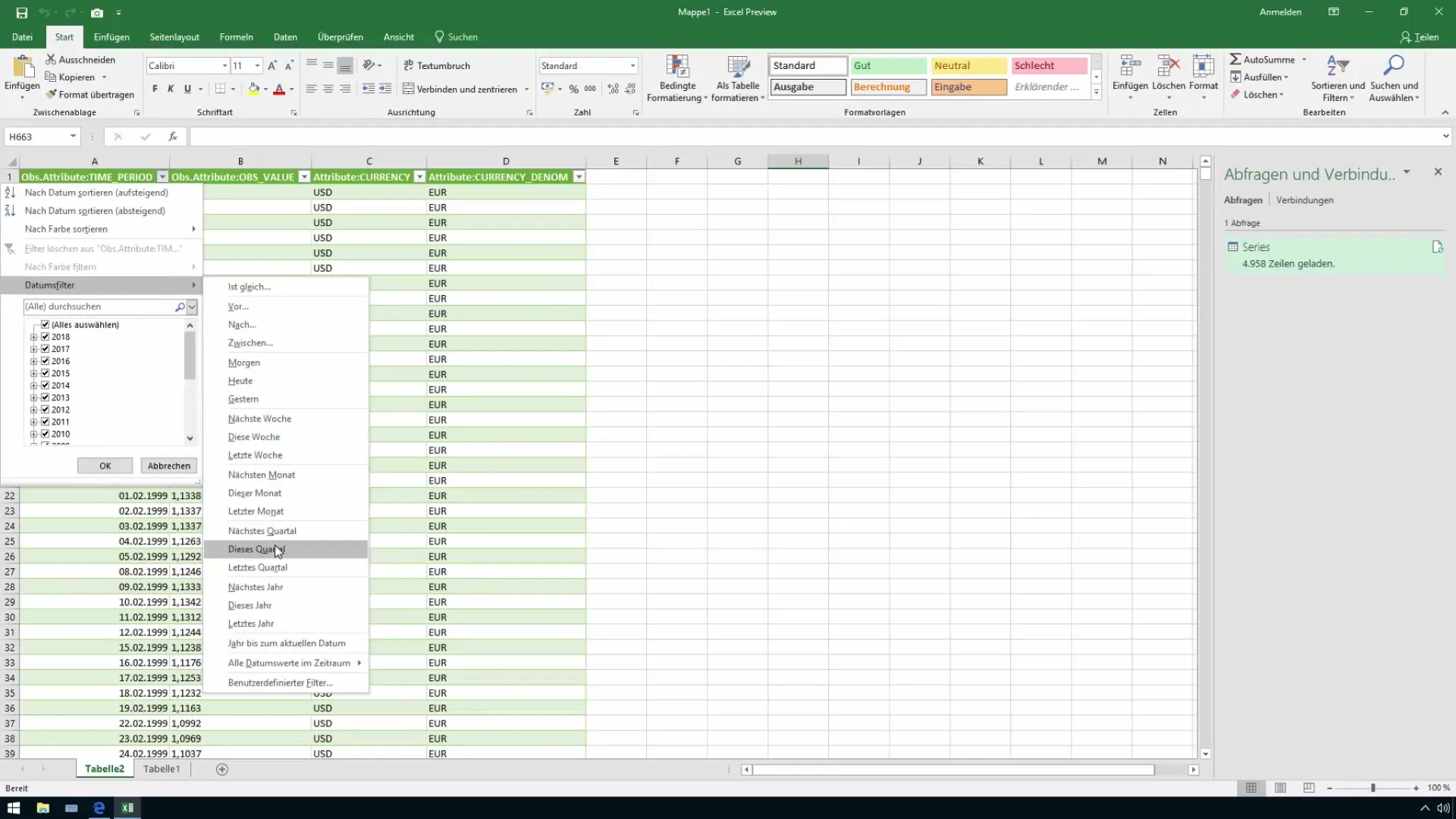1456x819 pixels.
Task: Click Anmelden in the title bar
Action: click(1280, 12)
